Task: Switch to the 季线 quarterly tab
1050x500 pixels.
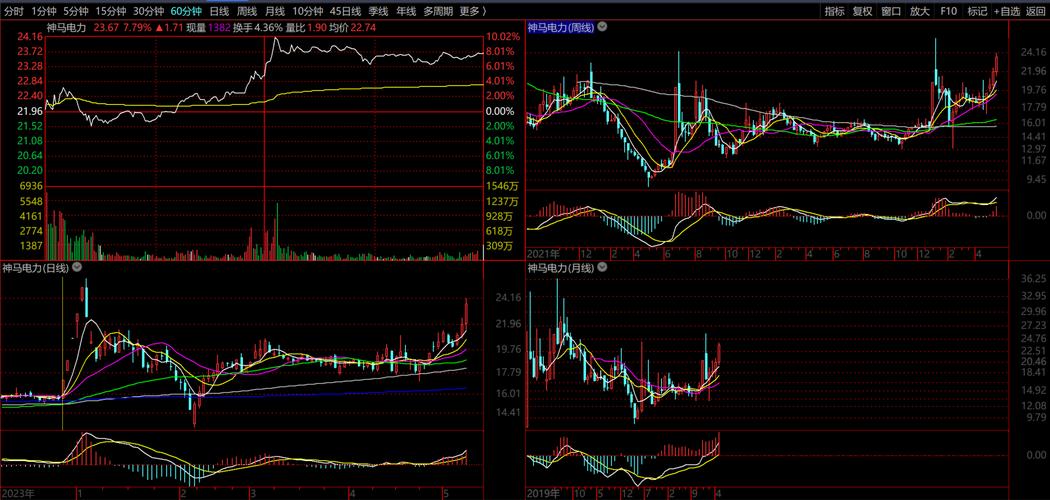Action: tap(378, 11)
